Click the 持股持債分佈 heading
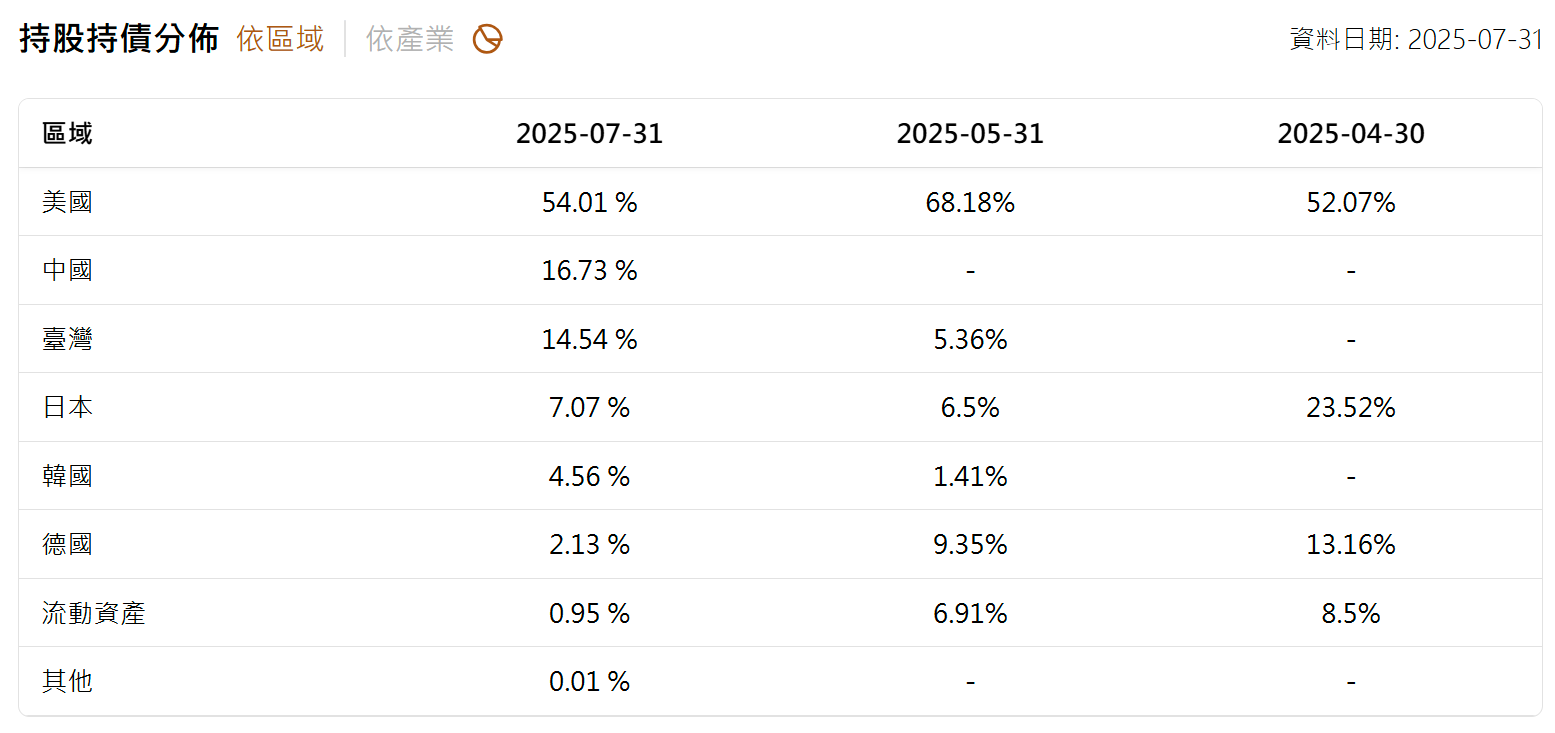The image size is (1555, 733). [x=119, y=40]
